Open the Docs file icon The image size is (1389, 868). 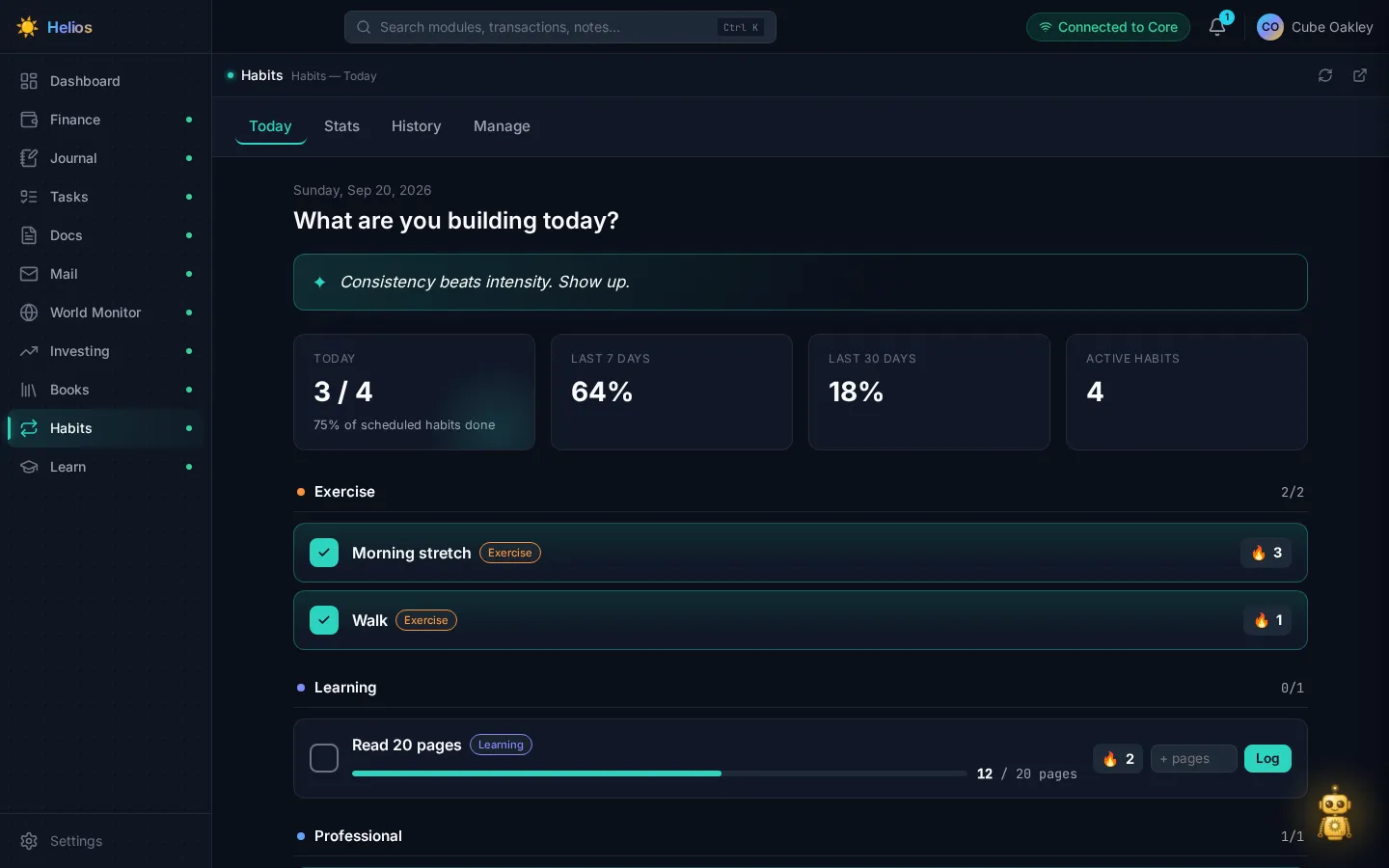(29, 235)
